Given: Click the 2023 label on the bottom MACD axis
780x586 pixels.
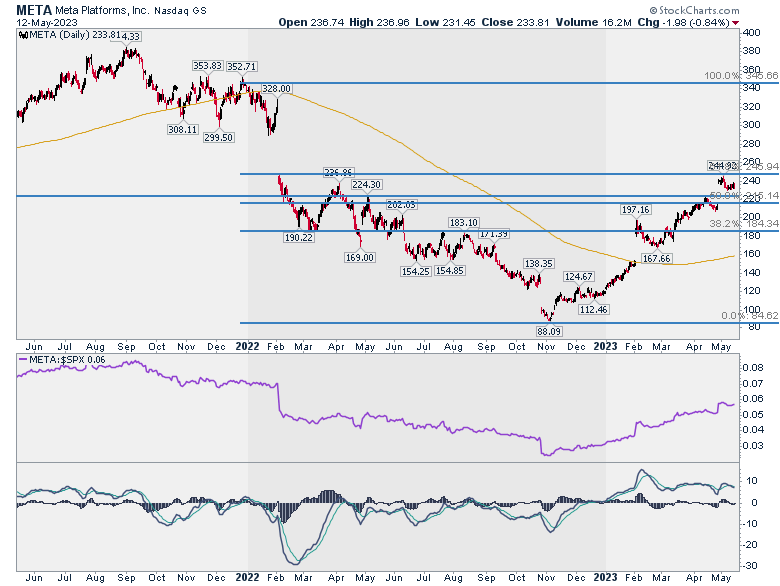Looking at the screenshot, I should point(605,578).
